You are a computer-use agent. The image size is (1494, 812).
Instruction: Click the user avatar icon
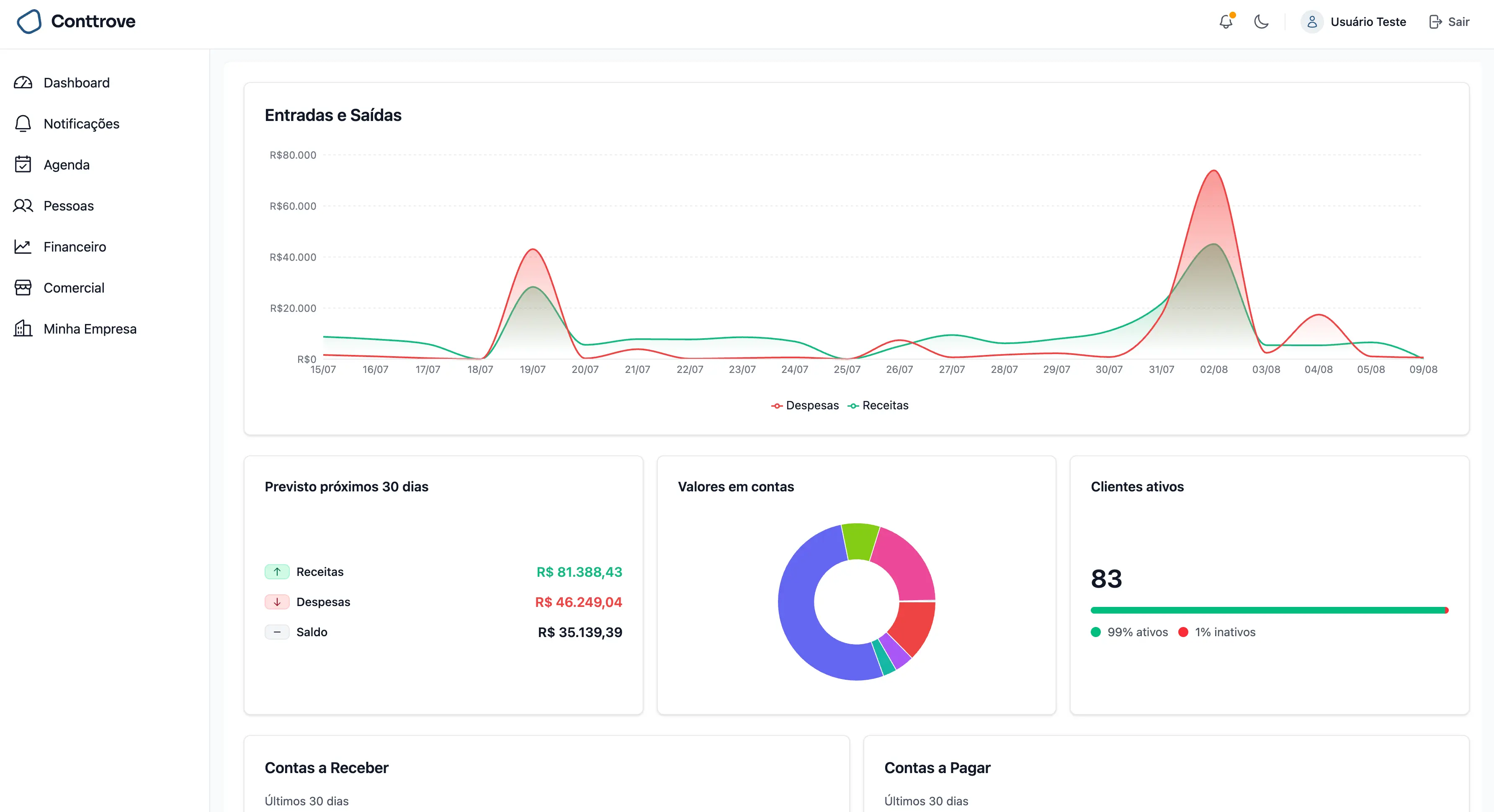tap(1311, 22)
